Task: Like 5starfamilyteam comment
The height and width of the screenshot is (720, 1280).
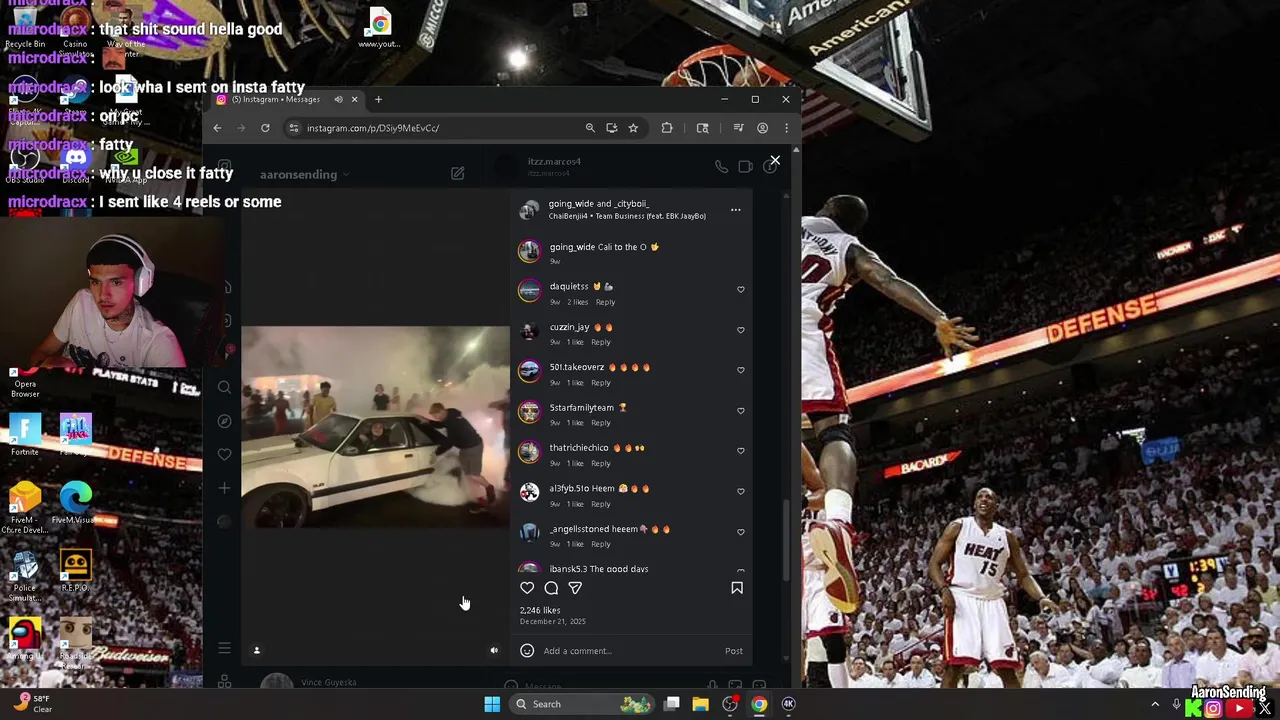Action: (741, 411)
